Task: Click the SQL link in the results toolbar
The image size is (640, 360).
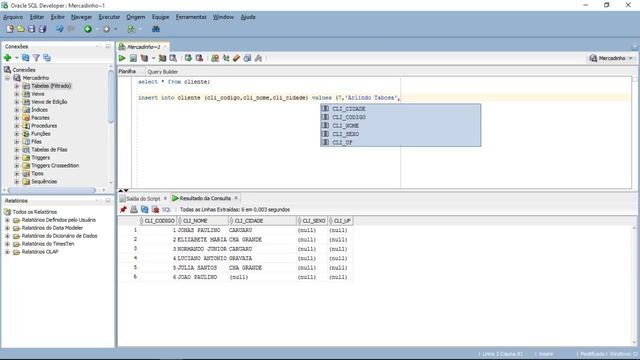Action: click(166, 209)
